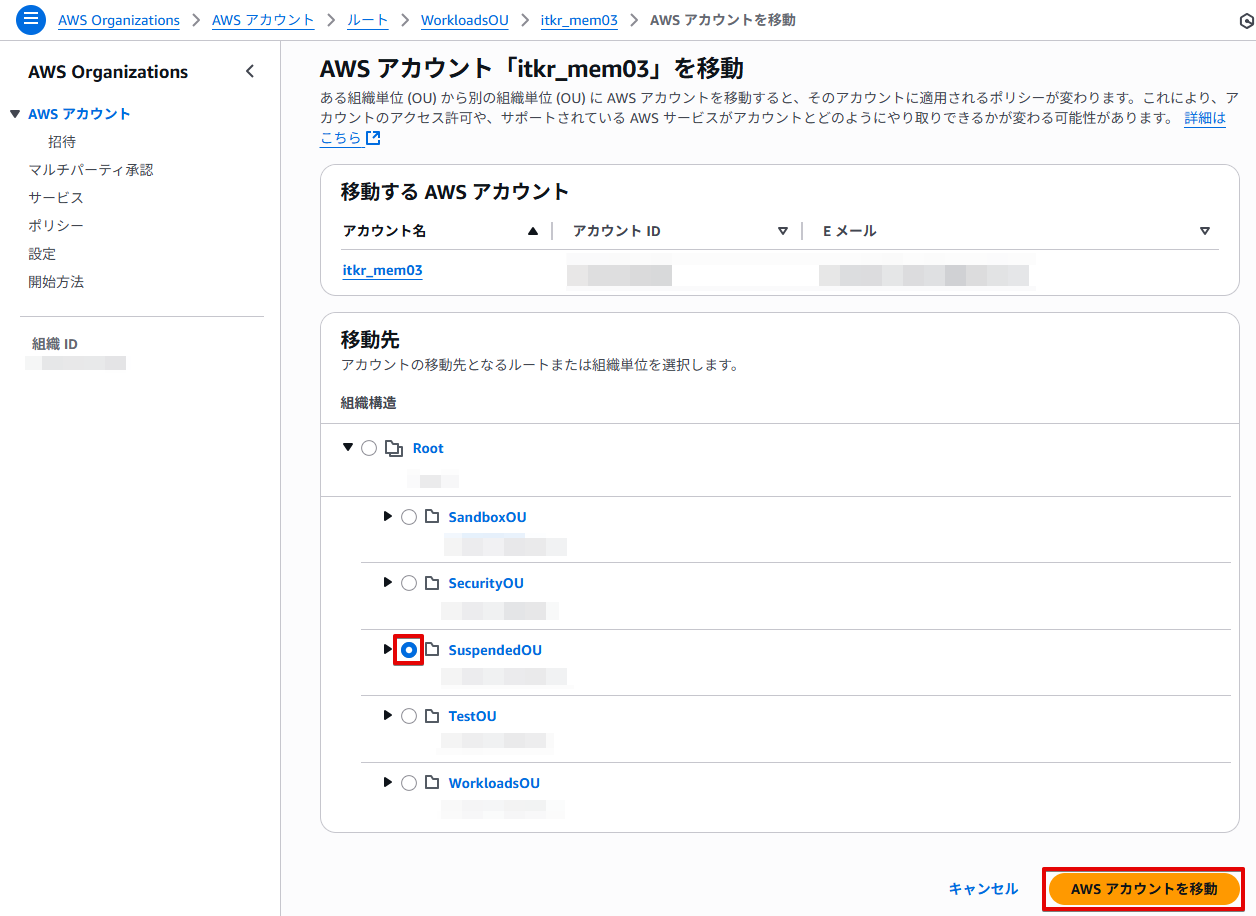Expand the SuspendedOU tree node

pyautogui.click(x=388, y=650)
